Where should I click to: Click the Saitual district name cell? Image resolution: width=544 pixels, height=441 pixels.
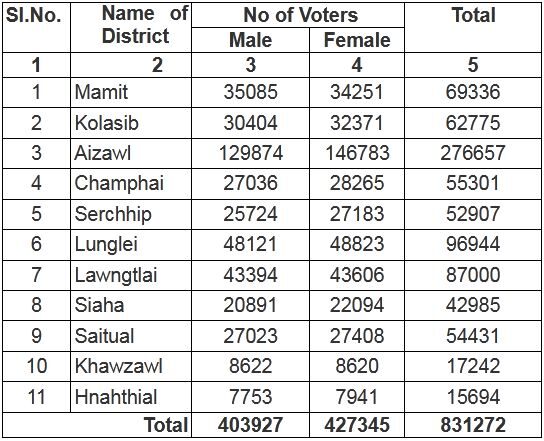(131, 336)
